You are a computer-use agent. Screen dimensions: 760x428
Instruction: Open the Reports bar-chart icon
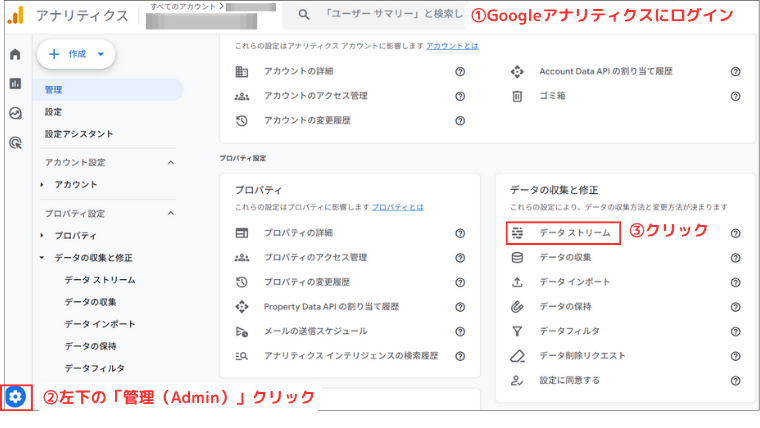pyautogui.click(x=15, y=83)
